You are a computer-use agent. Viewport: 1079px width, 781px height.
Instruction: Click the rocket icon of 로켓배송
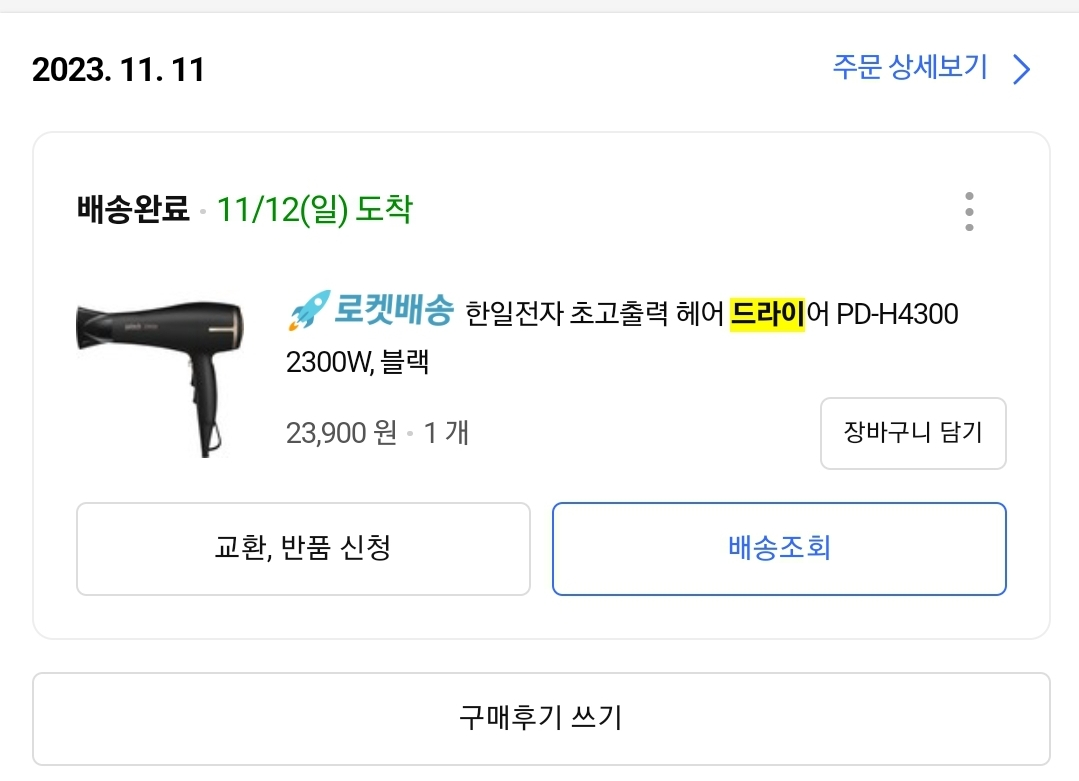308,310
